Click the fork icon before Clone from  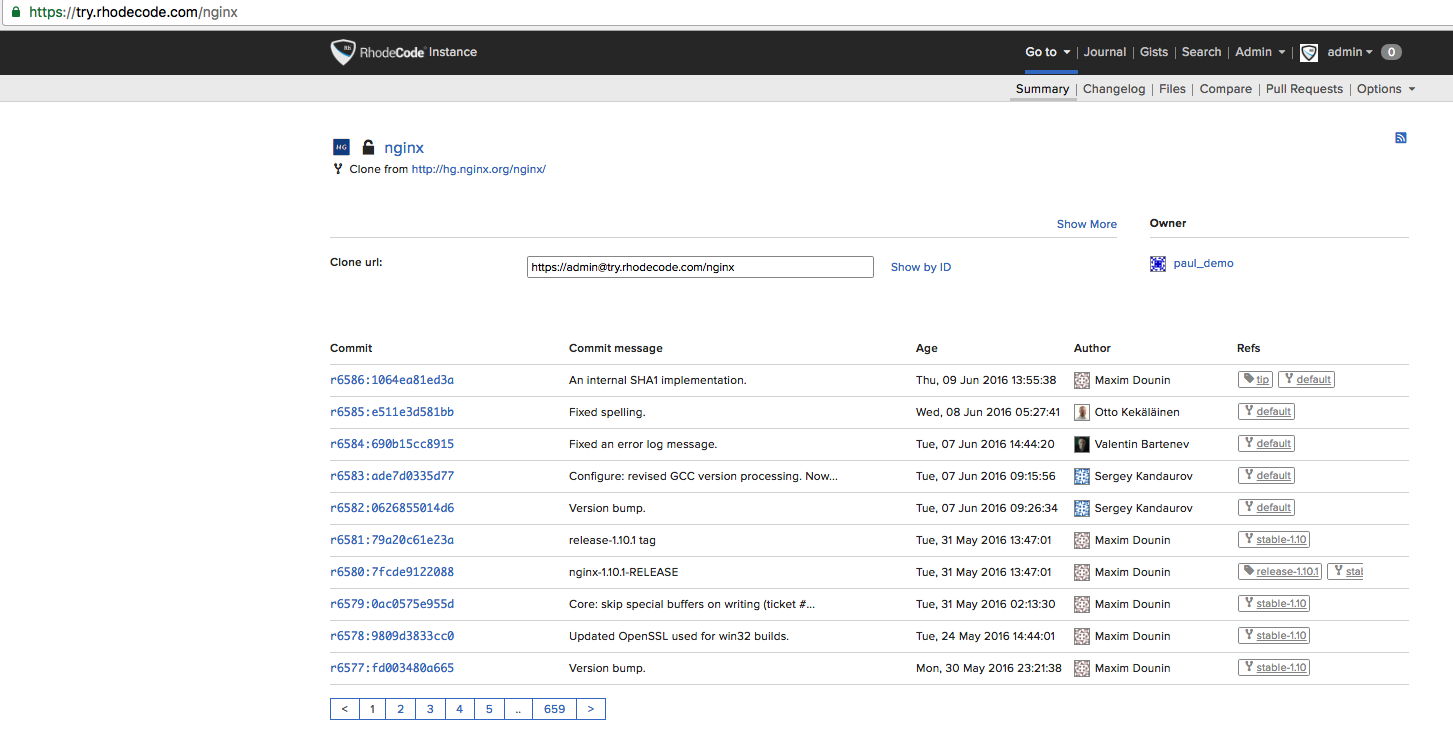[338, 169]
